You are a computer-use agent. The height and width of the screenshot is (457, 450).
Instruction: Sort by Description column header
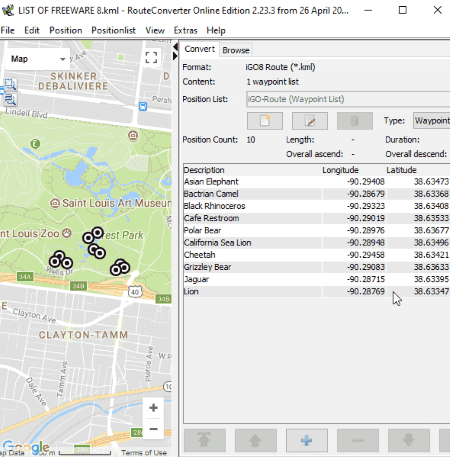pos(252,170)
